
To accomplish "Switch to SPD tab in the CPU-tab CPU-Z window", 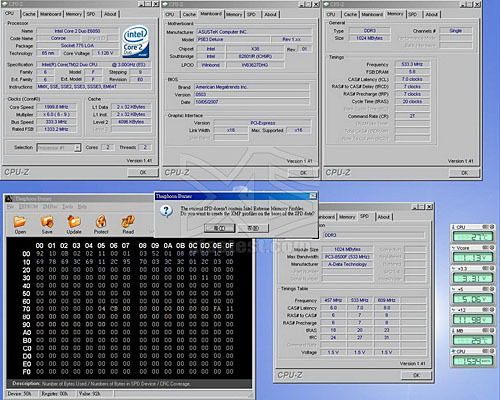I will pyautogui.click(x=91, y=14).
